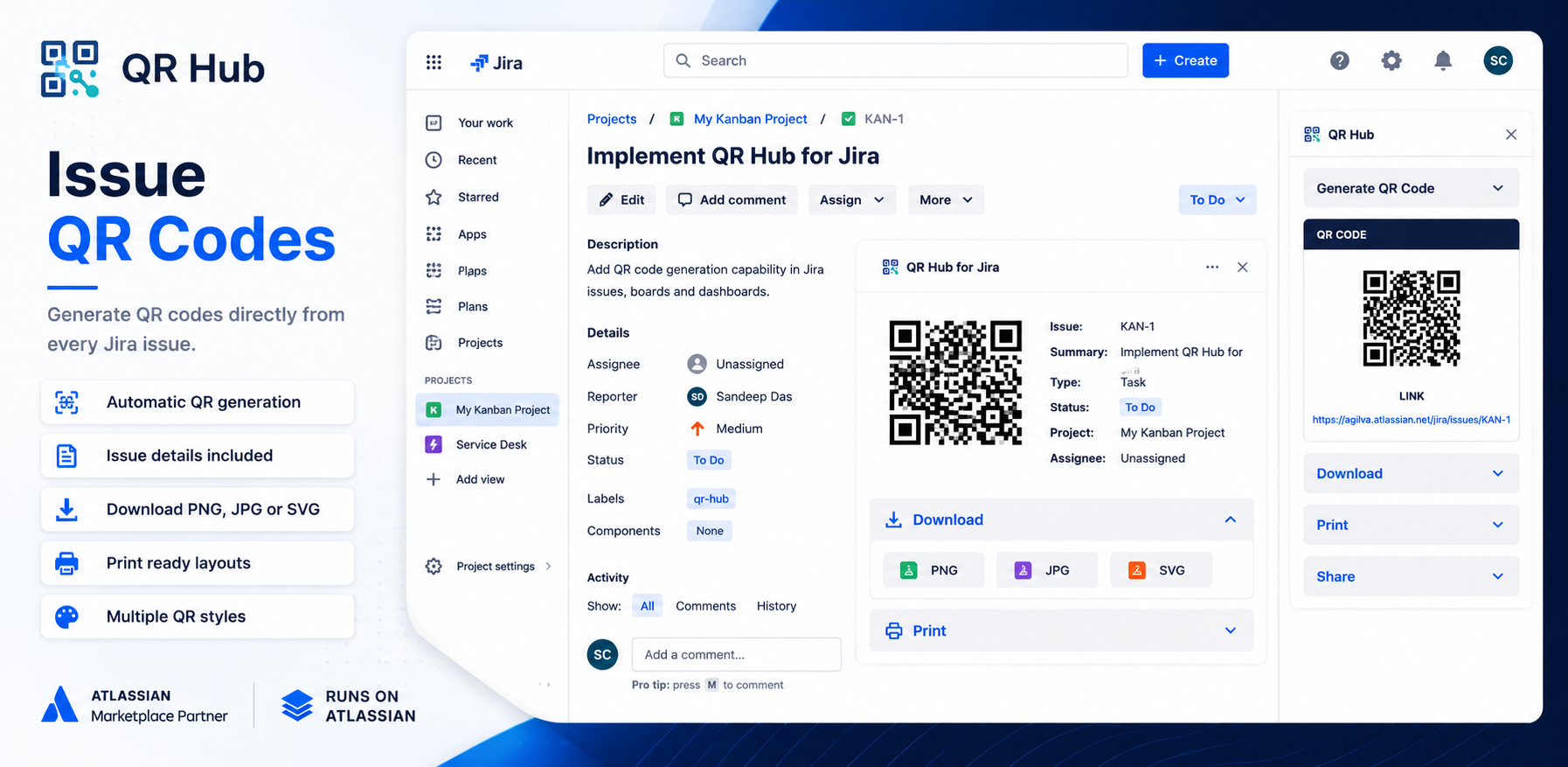The height and width of the screenshot is (767, 1568).
Task: Click the To Do status in Details
Action: click(709, 460)
